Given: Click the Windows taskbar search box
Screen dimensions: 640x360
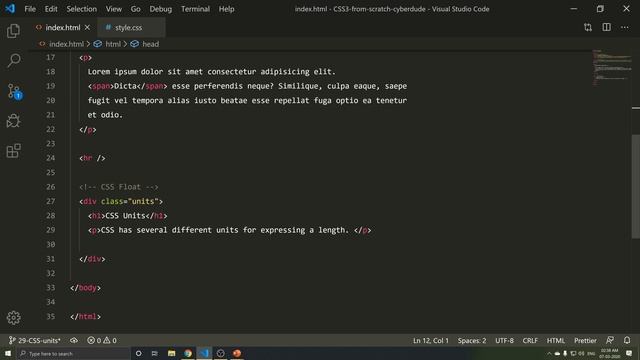Looking at the screenshot, I should 73,353.
